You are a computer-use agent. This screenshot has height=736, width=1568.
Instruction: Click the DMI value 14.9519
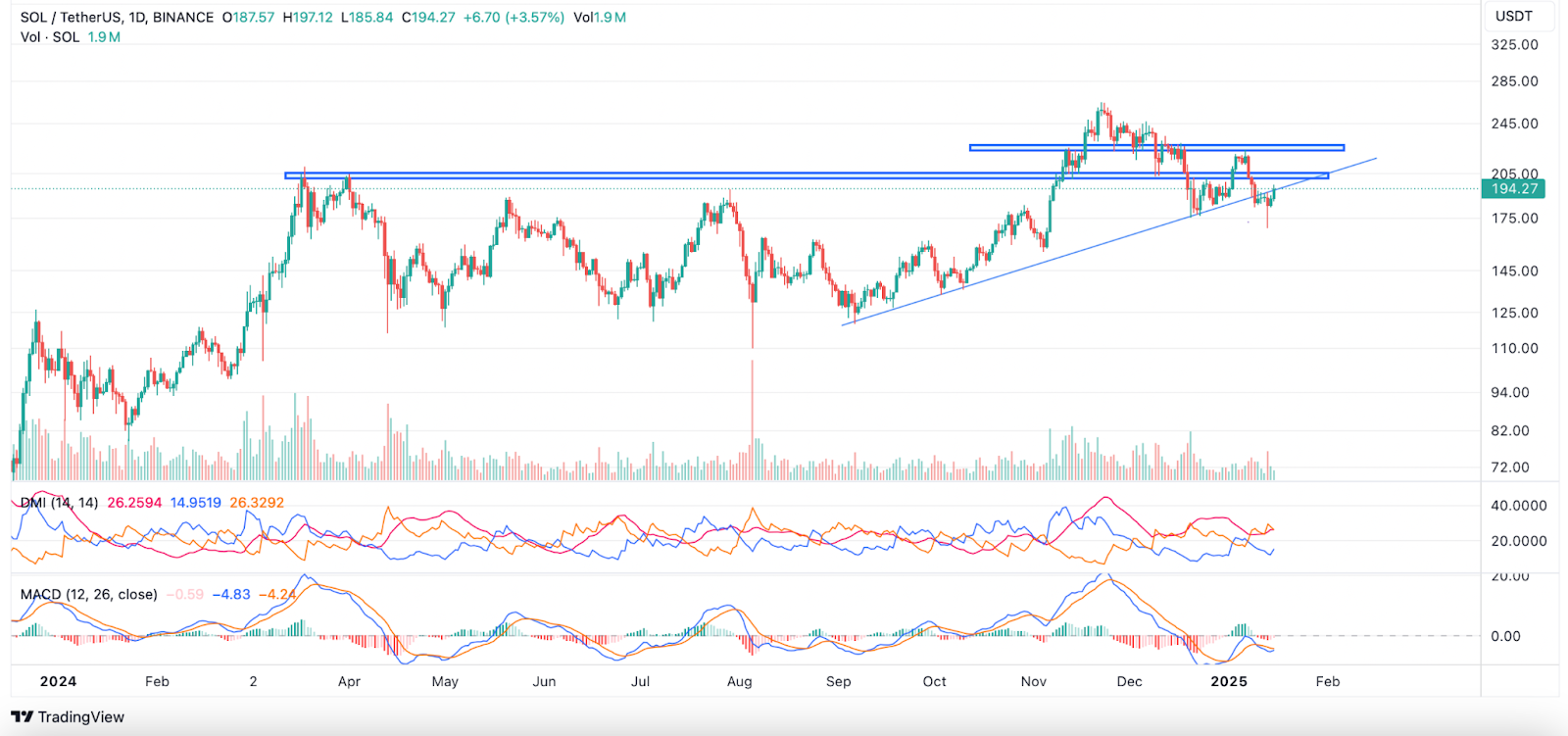(196, 503)
